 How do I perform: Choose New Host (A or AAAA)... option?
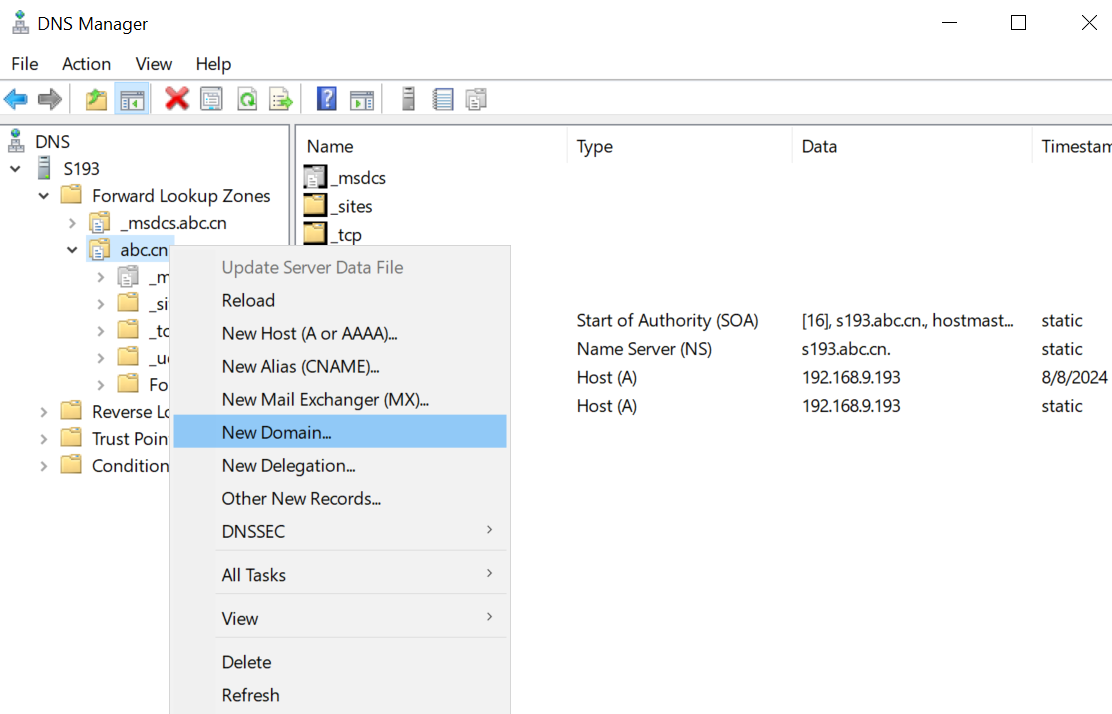pyautogui.click(x=340, y=333)
